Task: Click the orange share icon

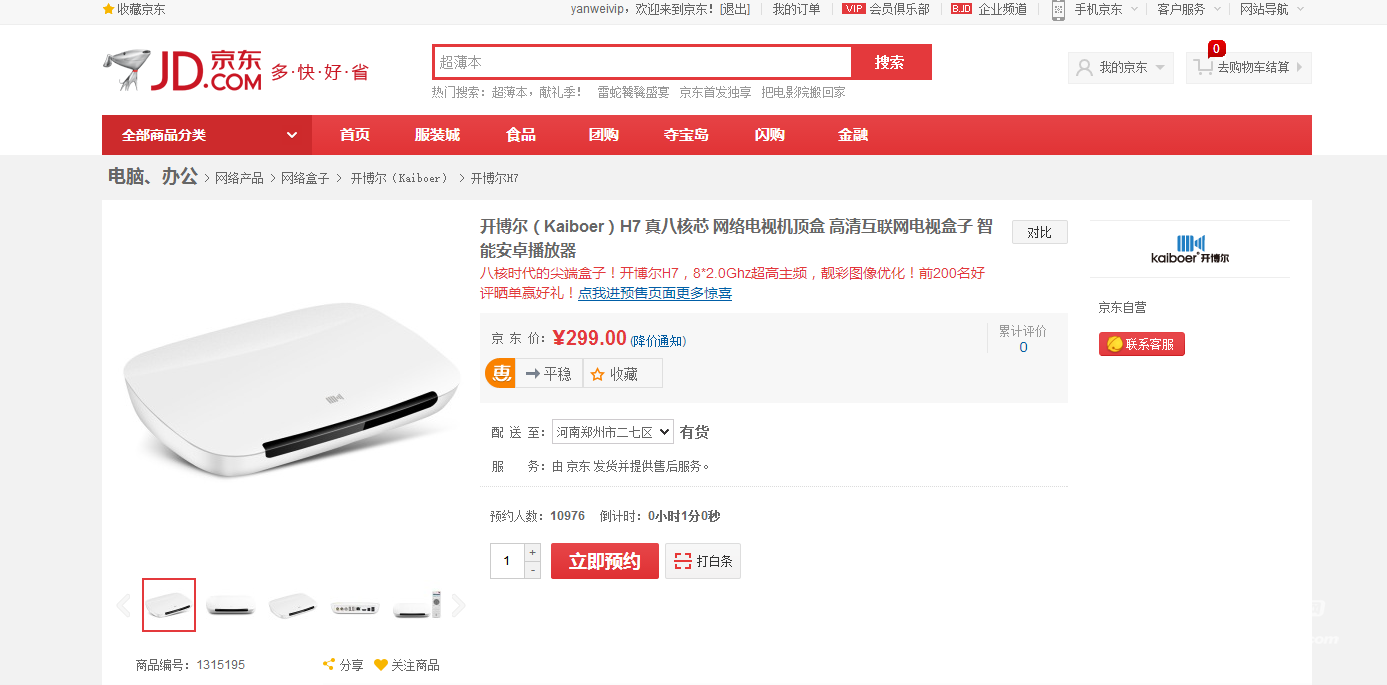Action: pyautogui.click(x=328, y=664)
